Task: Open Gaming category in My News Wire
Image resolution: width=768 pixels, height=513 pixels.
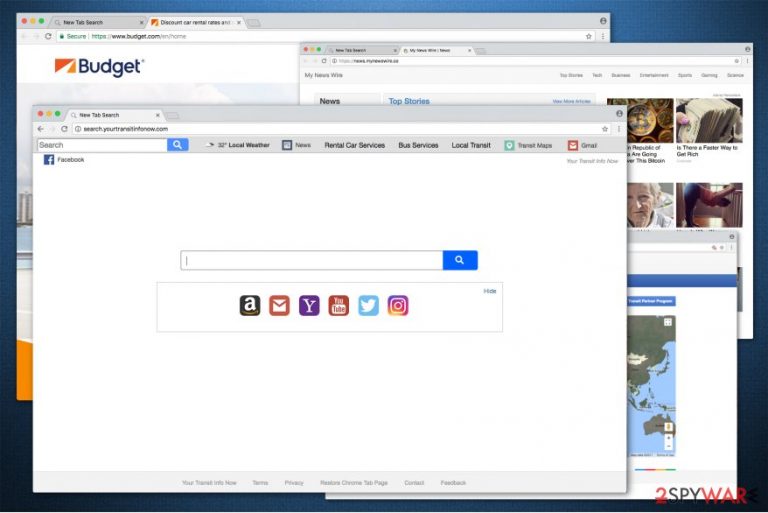Action: 709,75
